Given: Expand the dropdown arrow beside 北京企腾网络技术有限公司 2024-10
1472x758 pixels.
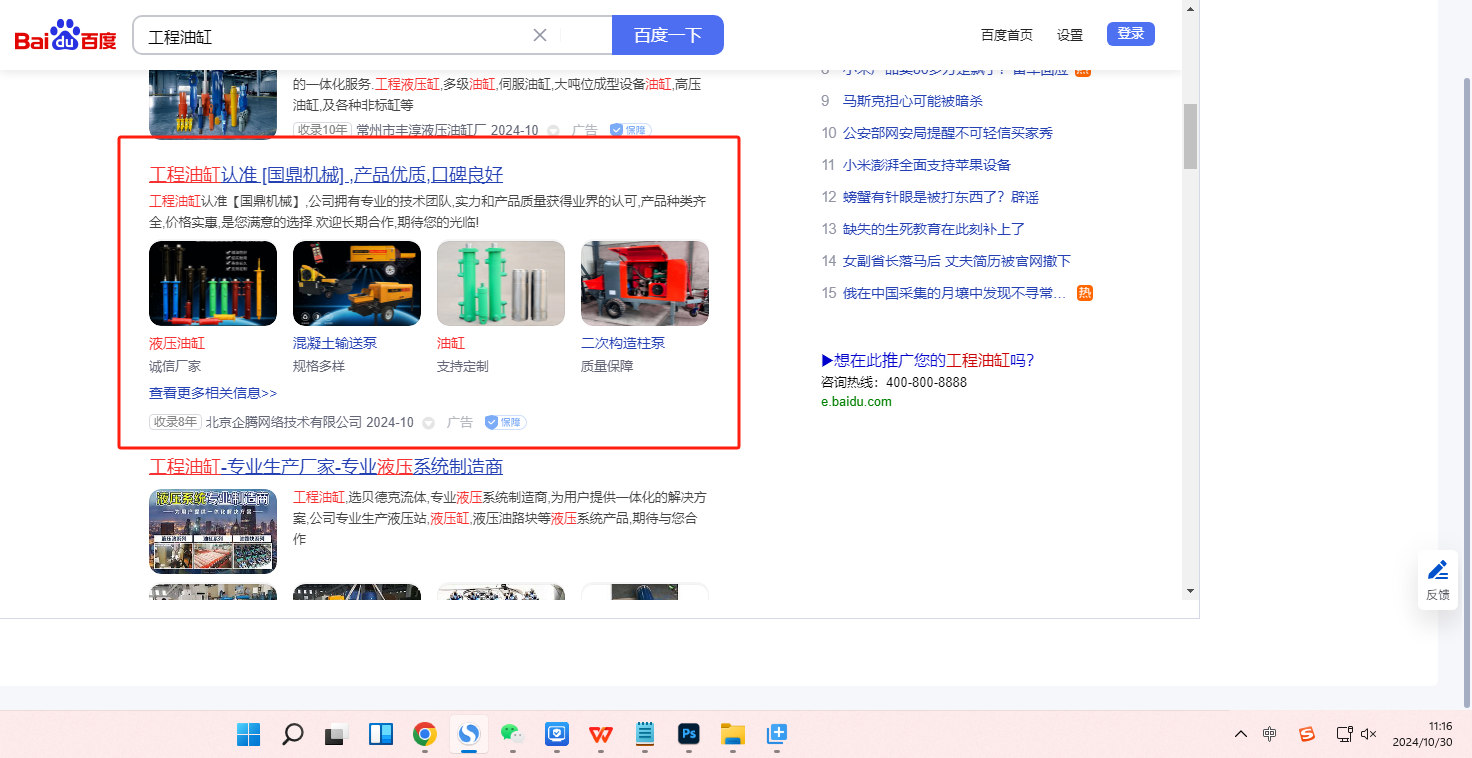Looking at the screenshot, I should click(429, 423).
